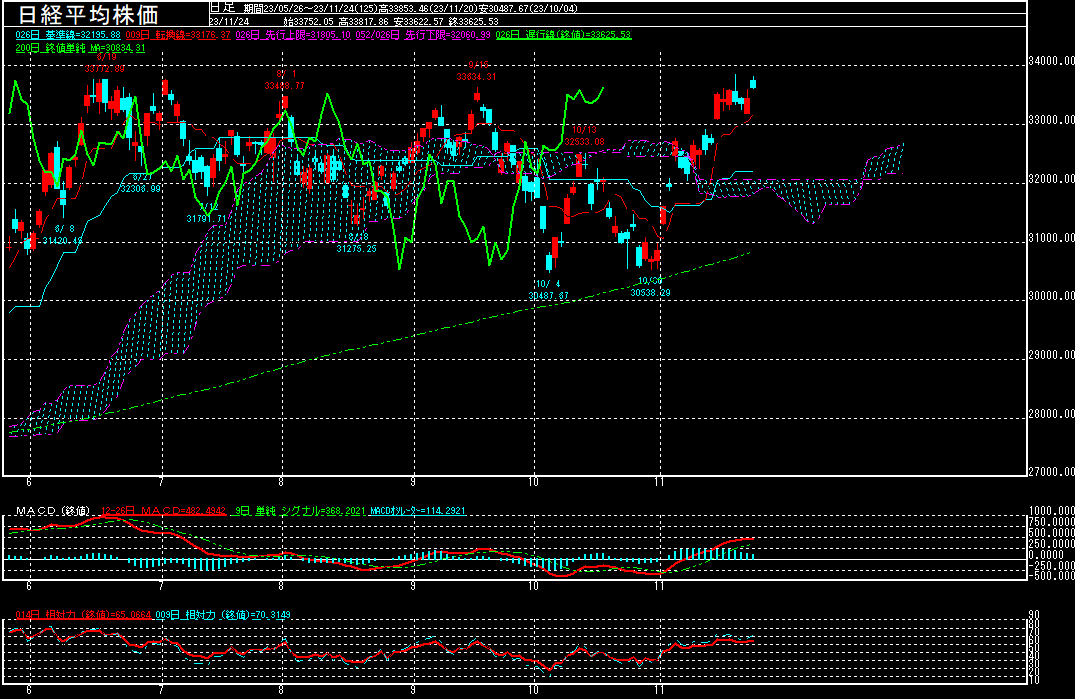Click the 32000.00 price axis label

[1051, 179]
